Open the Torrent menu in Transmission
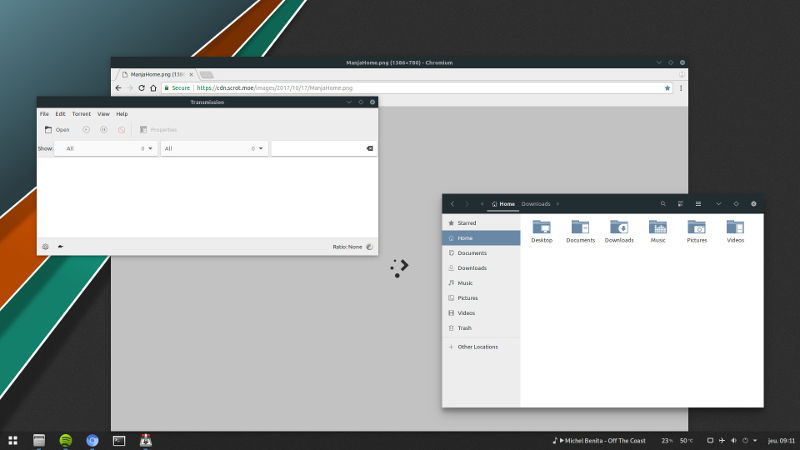Screen dimensions: 800x450 81,114
